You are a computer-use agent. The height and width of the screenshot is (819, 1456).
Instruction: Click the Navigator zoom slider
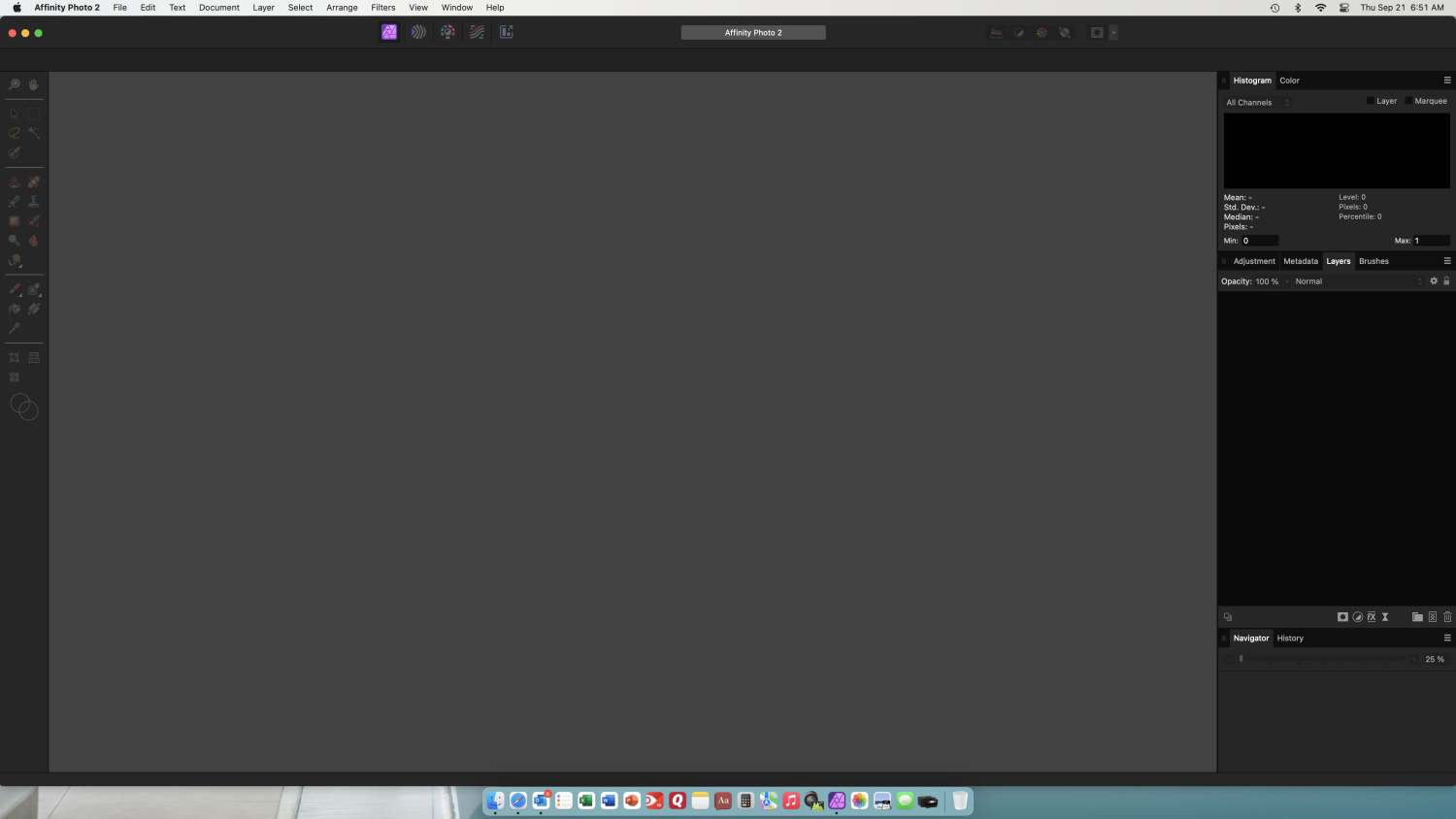[1241, 659]
